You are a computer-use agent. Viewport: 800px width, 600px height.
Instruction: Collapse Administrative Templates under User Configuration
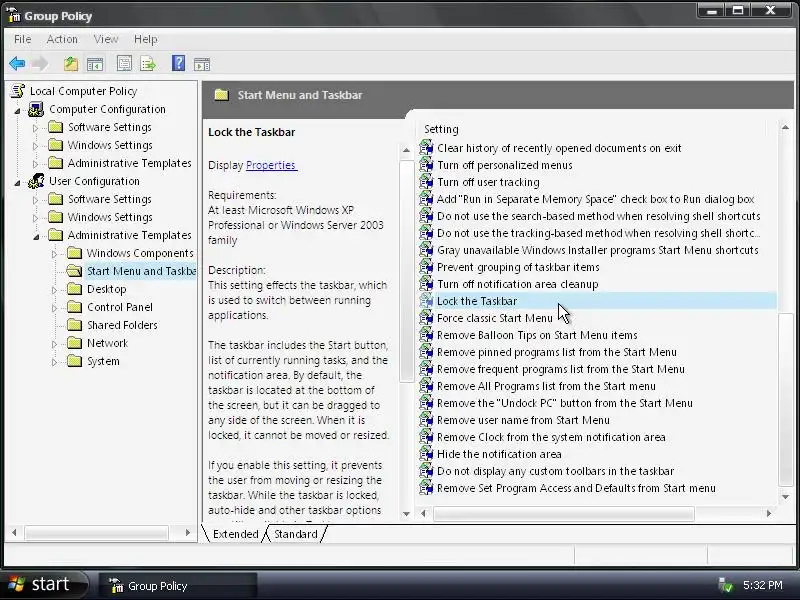click(x=36, y=236)
